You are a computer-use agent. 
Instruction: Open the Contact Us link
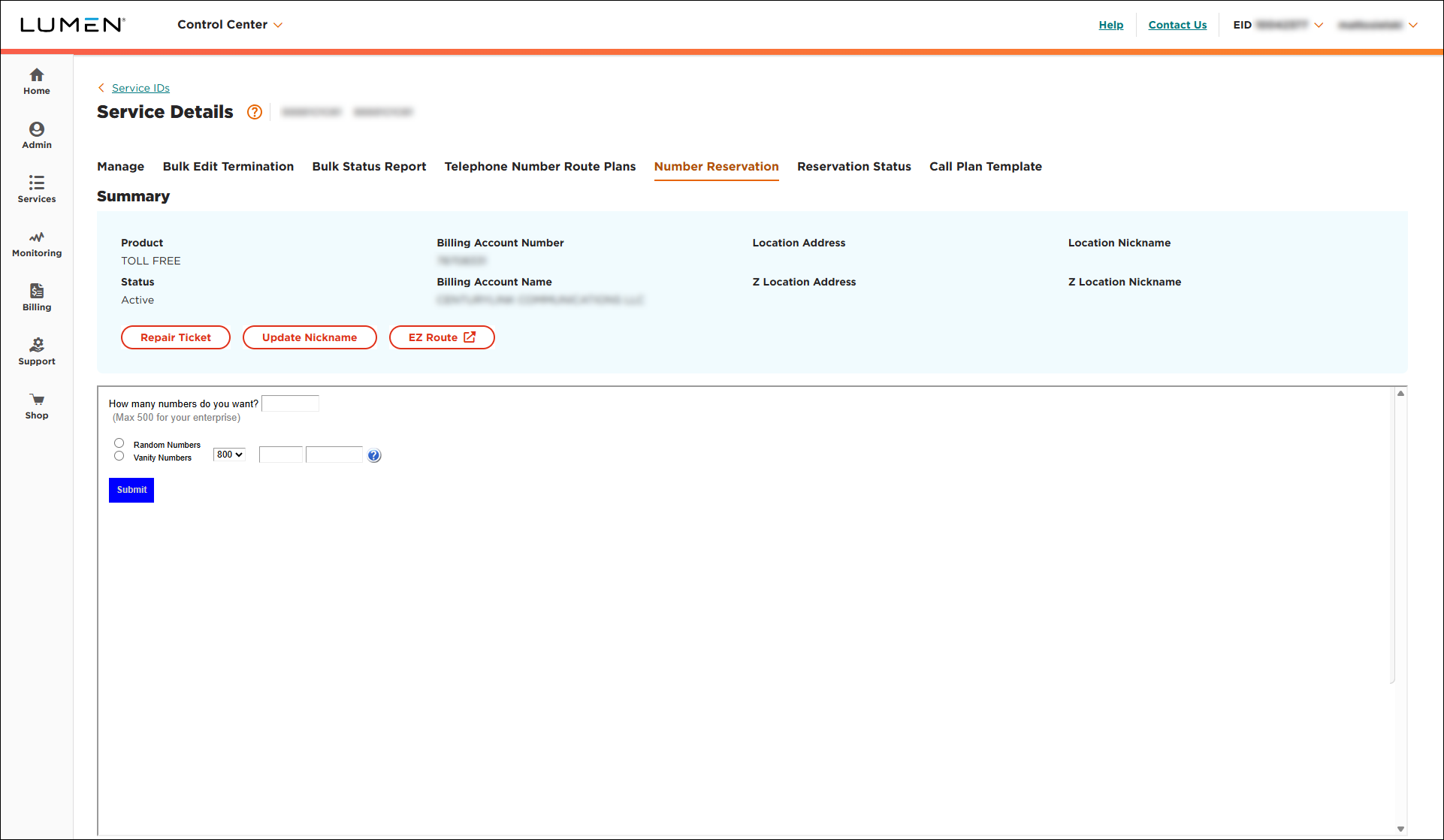(1177, 24)
